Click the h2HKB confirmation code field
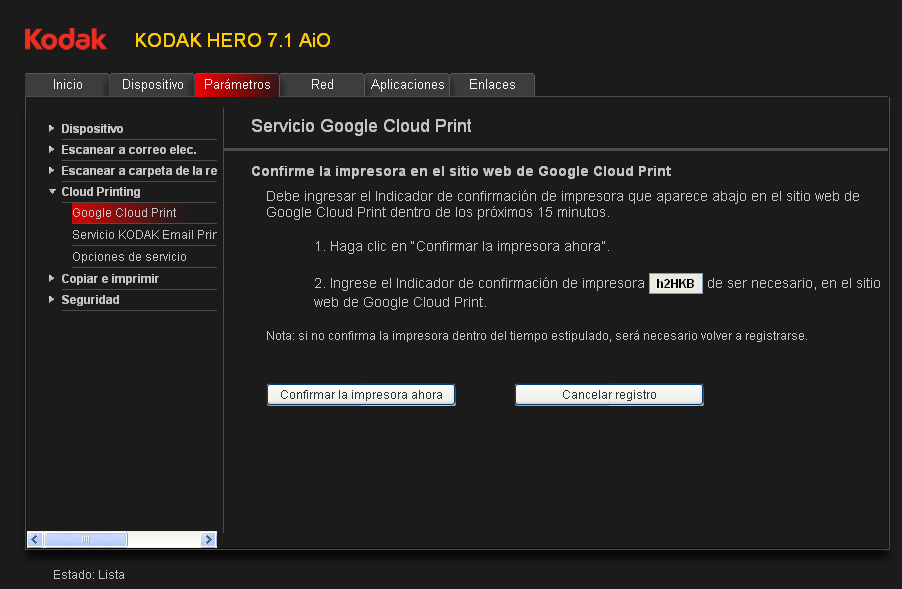The width and height of the screenshot is (902, 589). 675,284
